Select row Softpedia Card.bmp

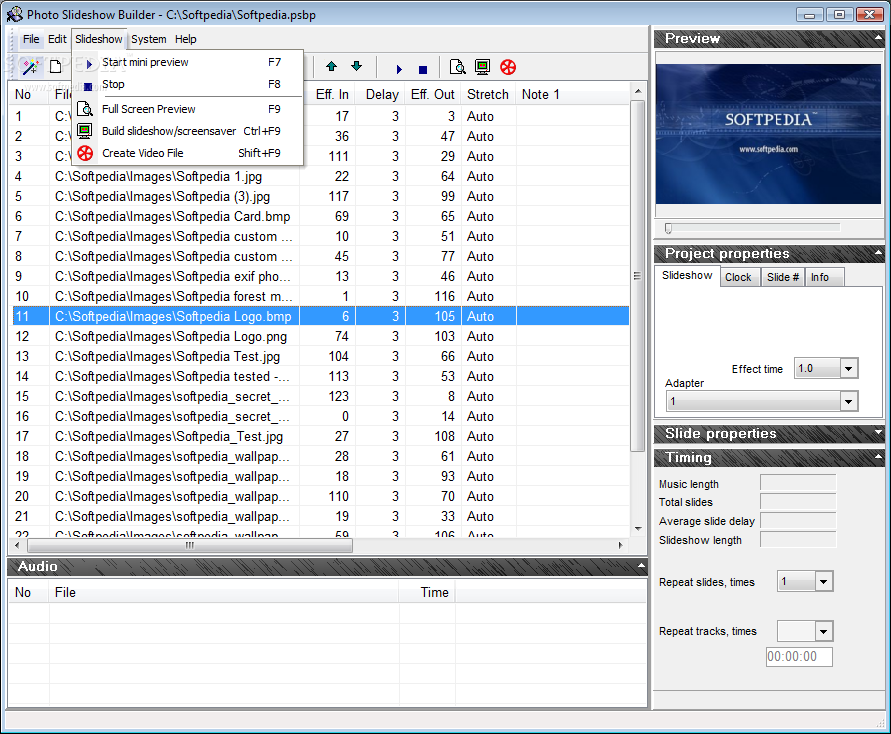[x=320, y=216]
